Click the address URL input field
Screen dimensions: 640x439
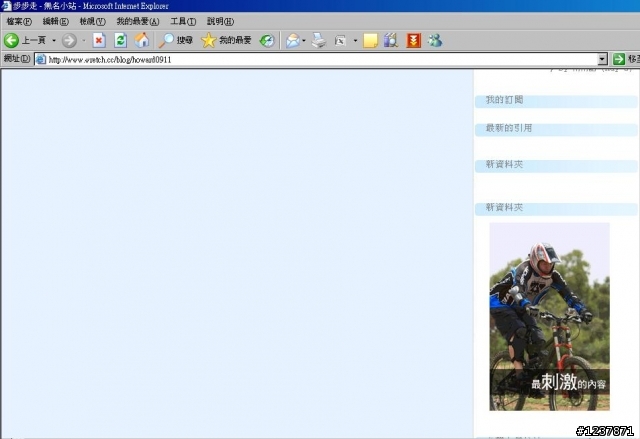(320, 60)
